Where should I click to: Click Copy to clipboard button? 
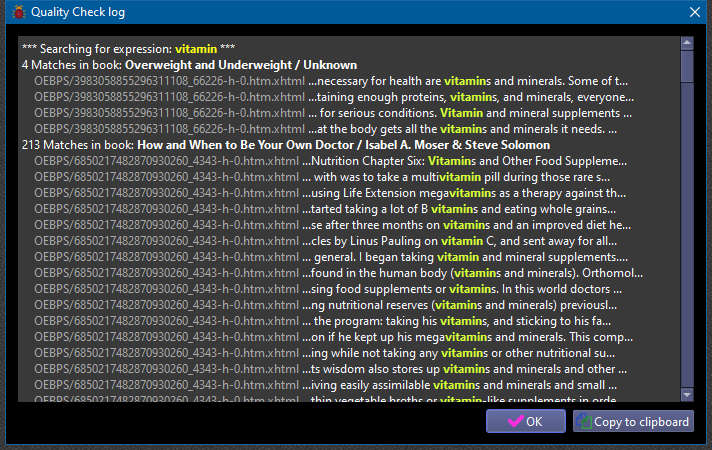point(633,421)
